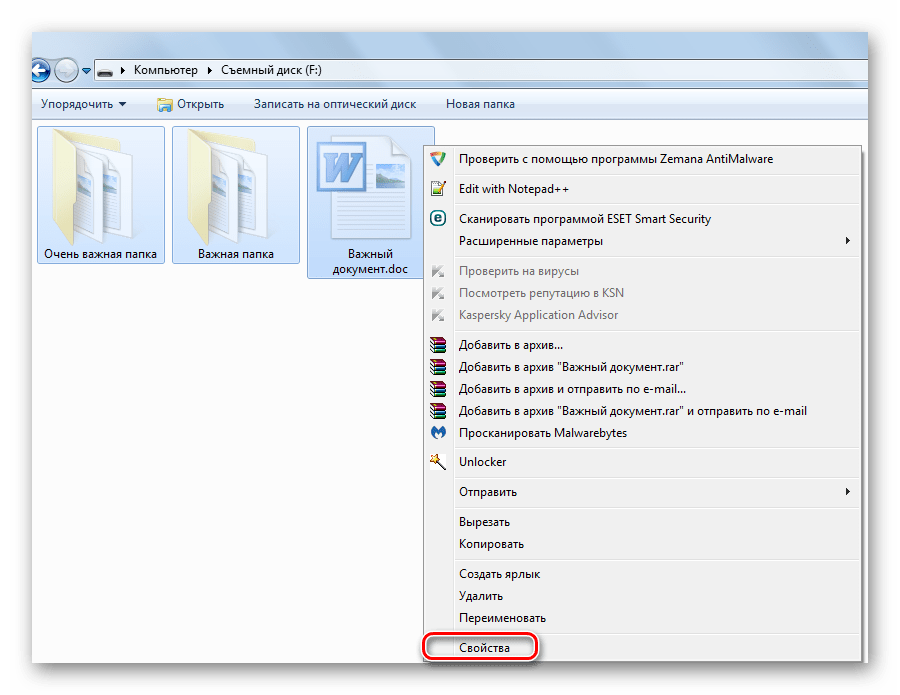Choose Переименовать from context menu

642,618
